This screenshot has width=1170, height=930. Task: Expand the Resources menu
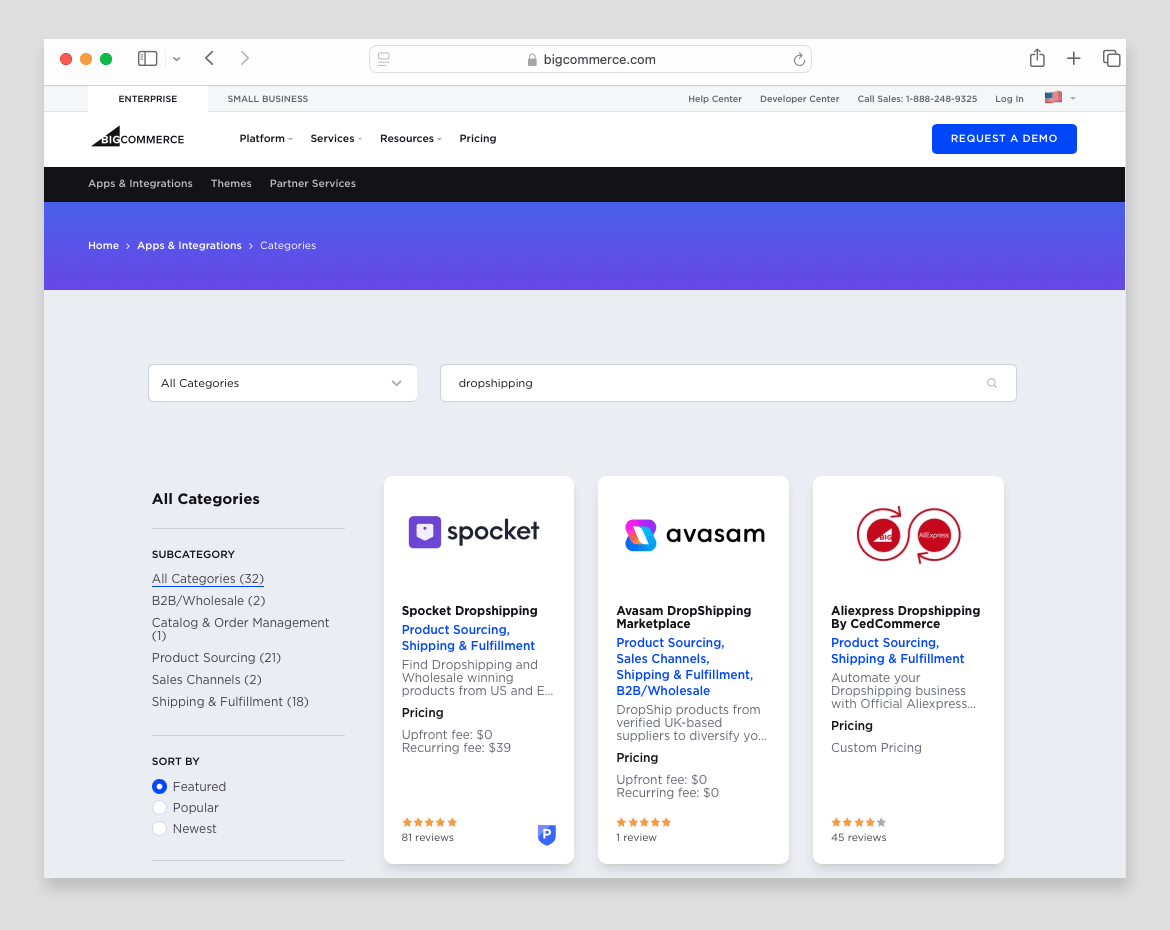pos(410,138)
